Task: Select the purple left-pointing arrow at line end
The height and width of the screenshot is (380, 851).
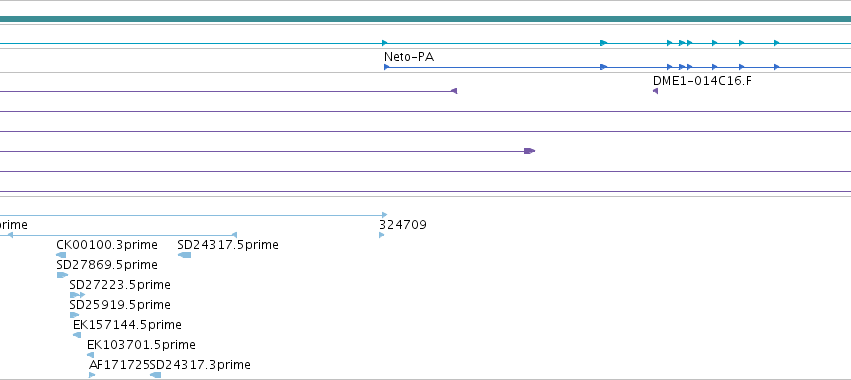Action: [x=454, y=91]
